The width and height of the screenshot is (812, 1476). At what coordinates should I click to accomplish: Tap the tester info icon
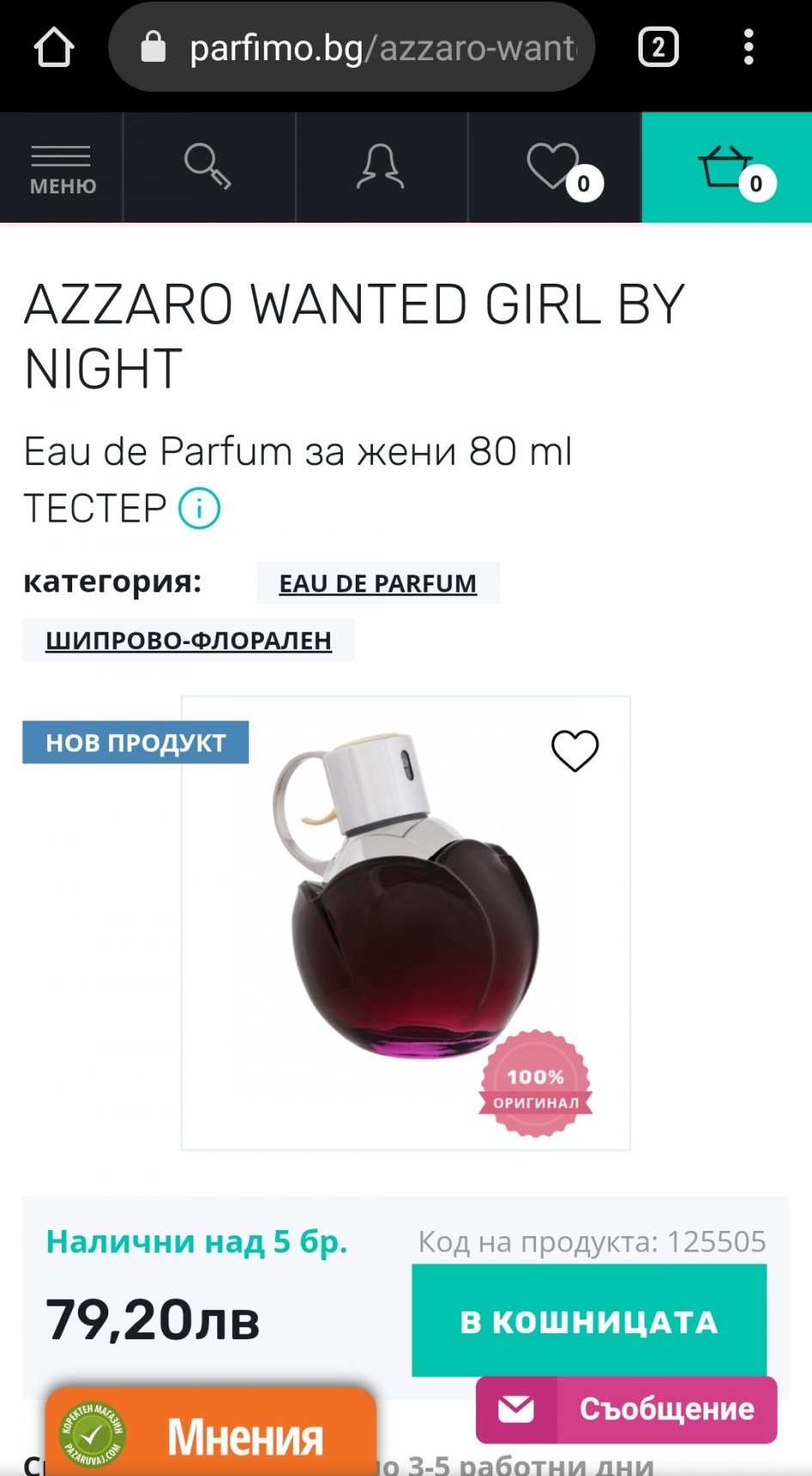tap(199, 508)
